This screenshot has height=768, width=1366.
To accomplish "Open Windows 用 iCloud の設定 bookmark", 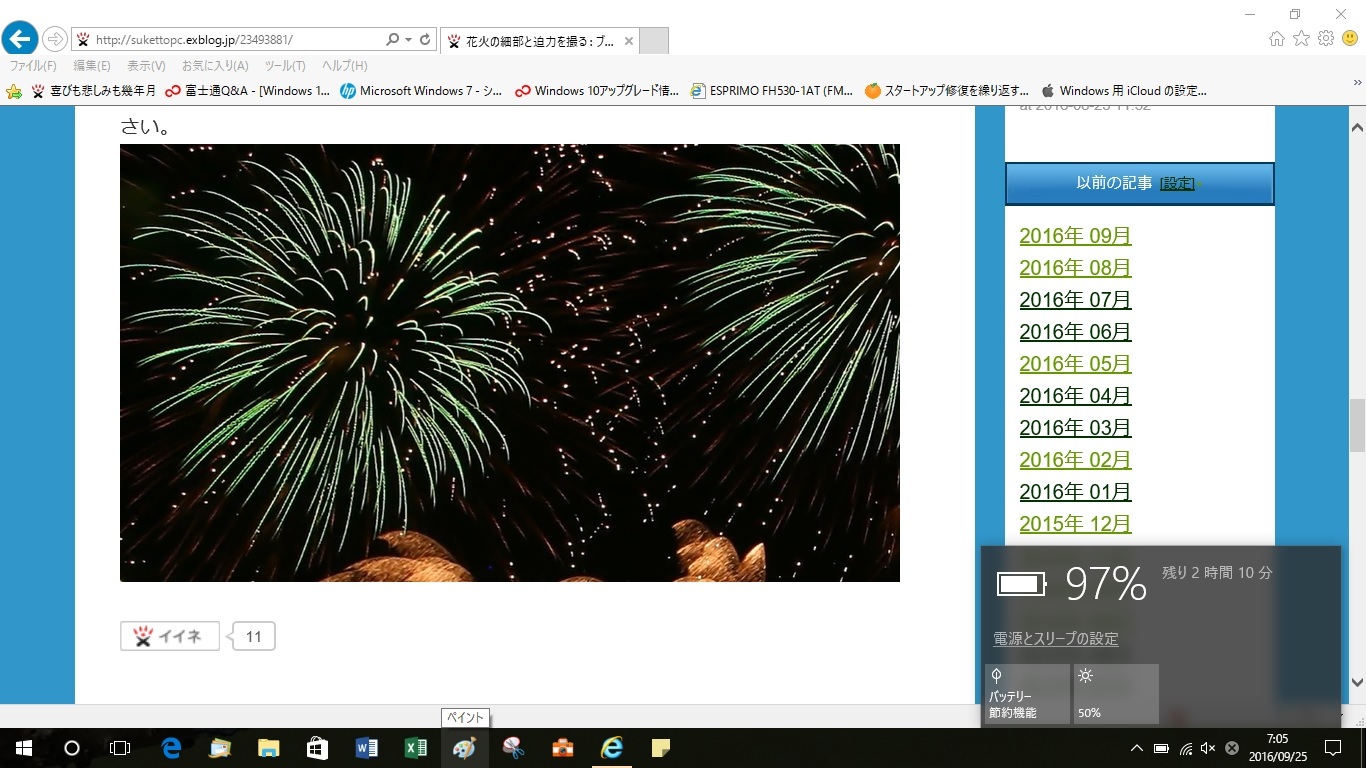I will 1123,91.
